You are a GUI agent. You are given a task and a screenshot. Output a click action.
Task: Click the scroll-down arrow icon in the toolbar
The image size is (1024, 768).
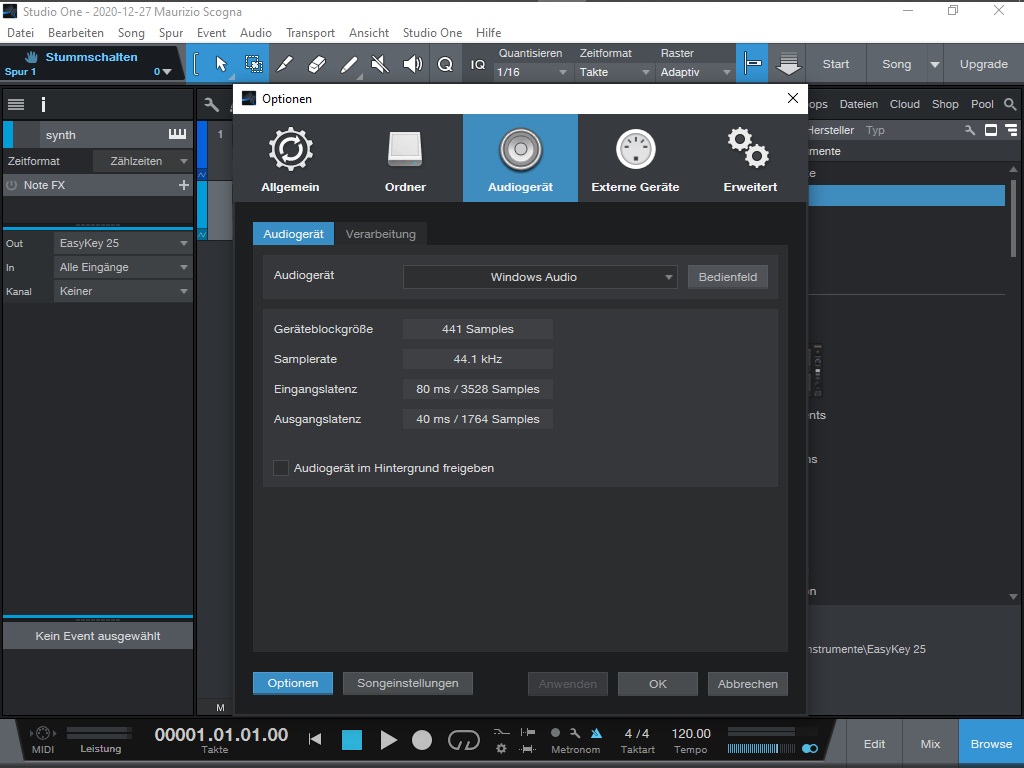click(788, 64)
